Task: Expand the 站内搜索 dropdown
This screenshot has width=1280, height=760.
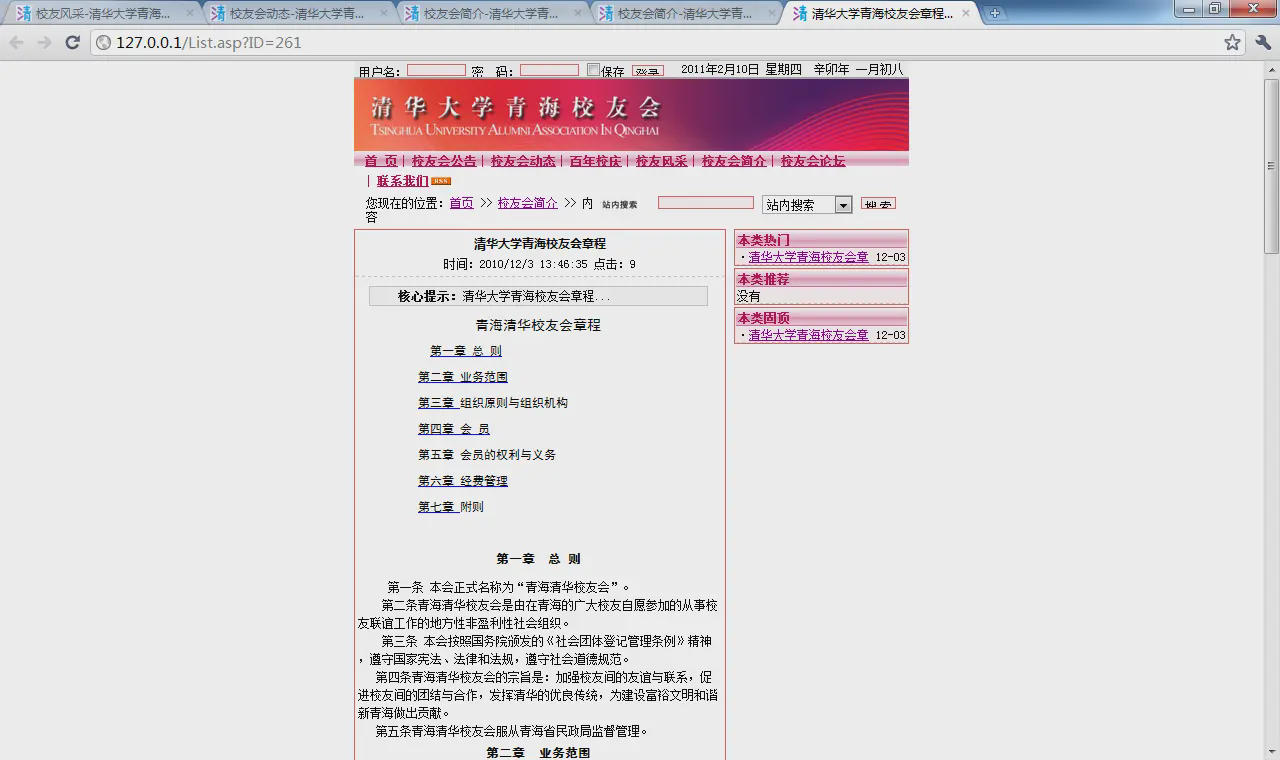Action: point(842,205)
